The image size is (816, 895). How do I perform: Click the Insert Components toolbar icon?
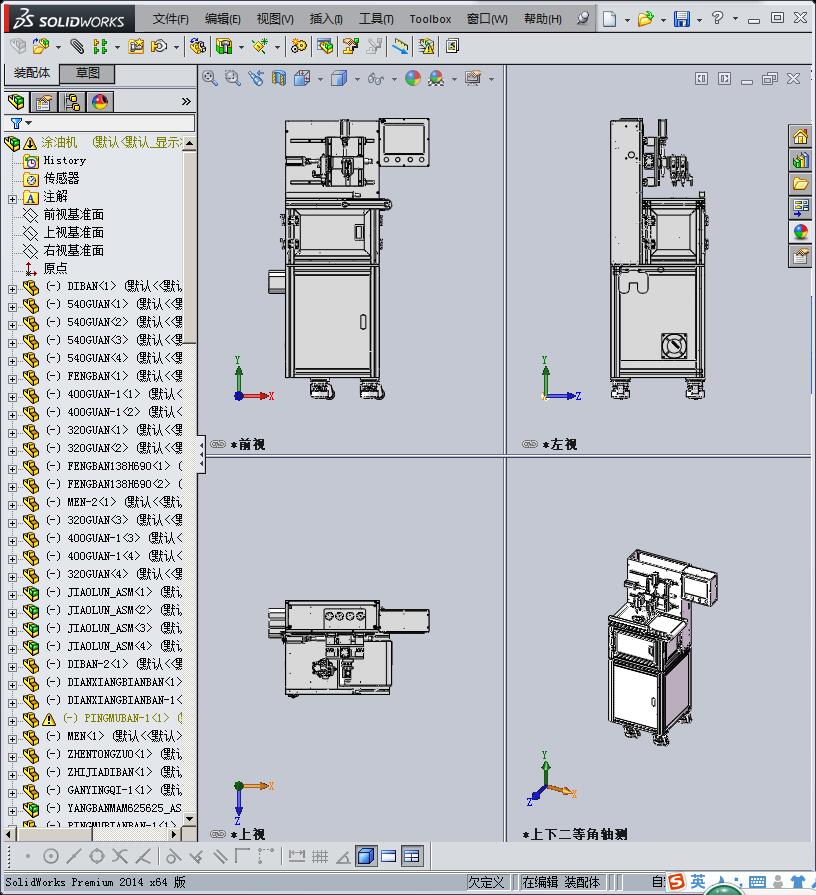[x=41, y=46]
